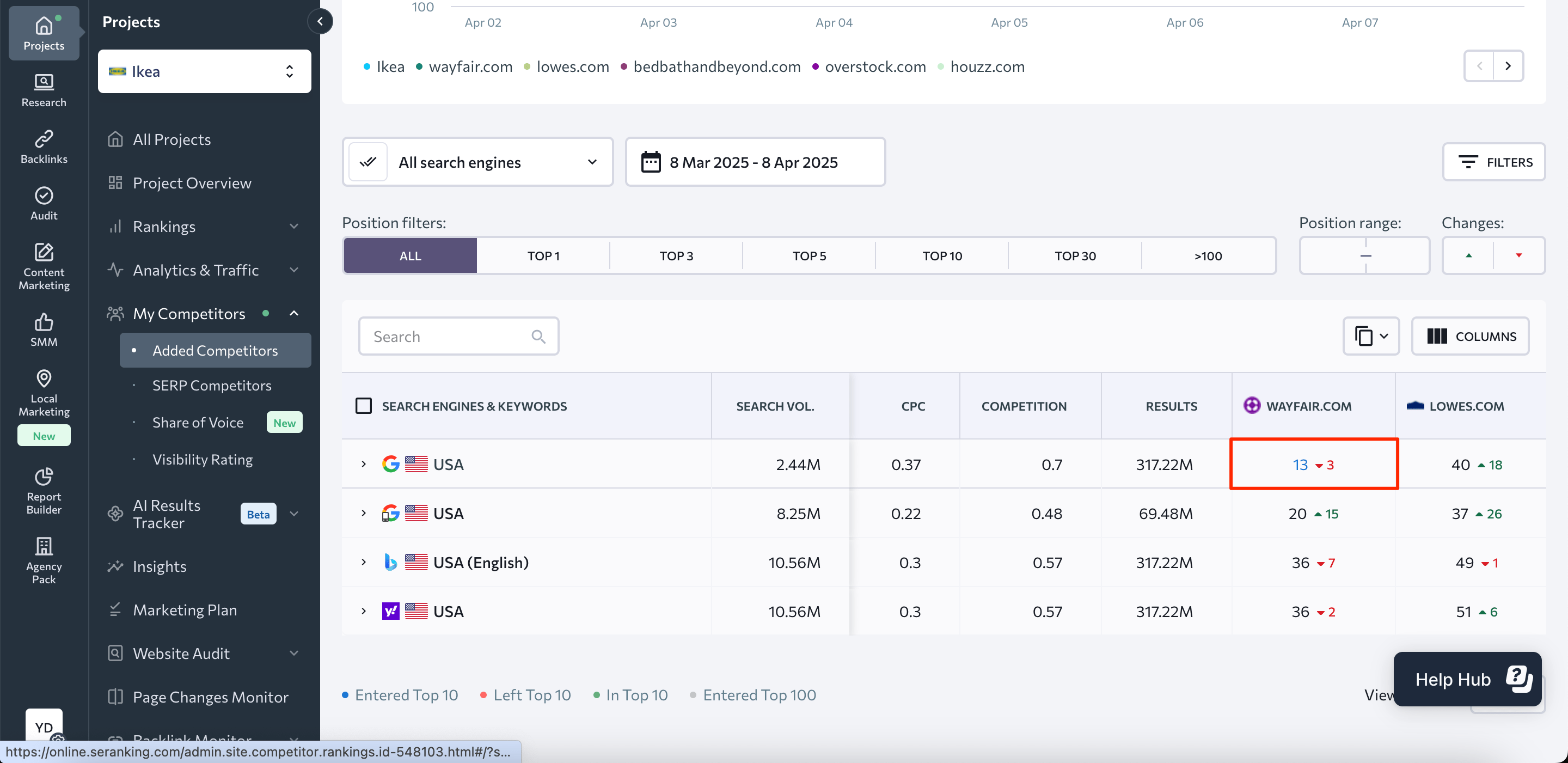Open Share of Voice submenu item
The image size is (1568, 763).
198,422
